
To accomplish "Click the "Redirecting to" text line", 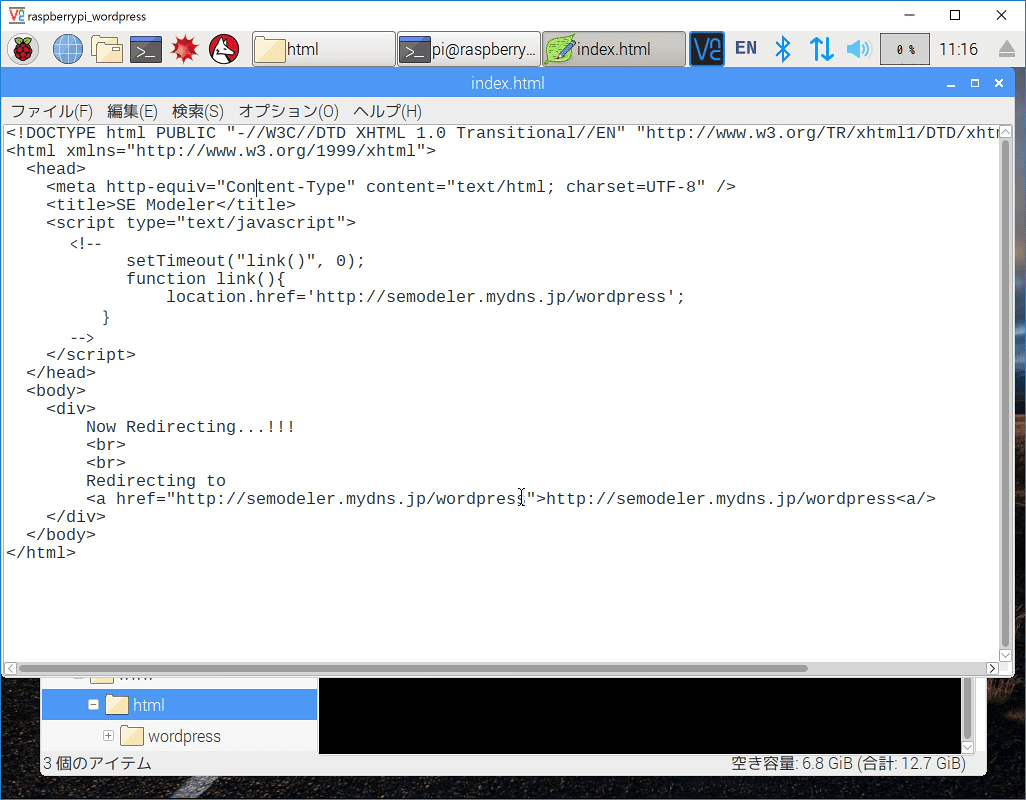I will tap(156, 481).
